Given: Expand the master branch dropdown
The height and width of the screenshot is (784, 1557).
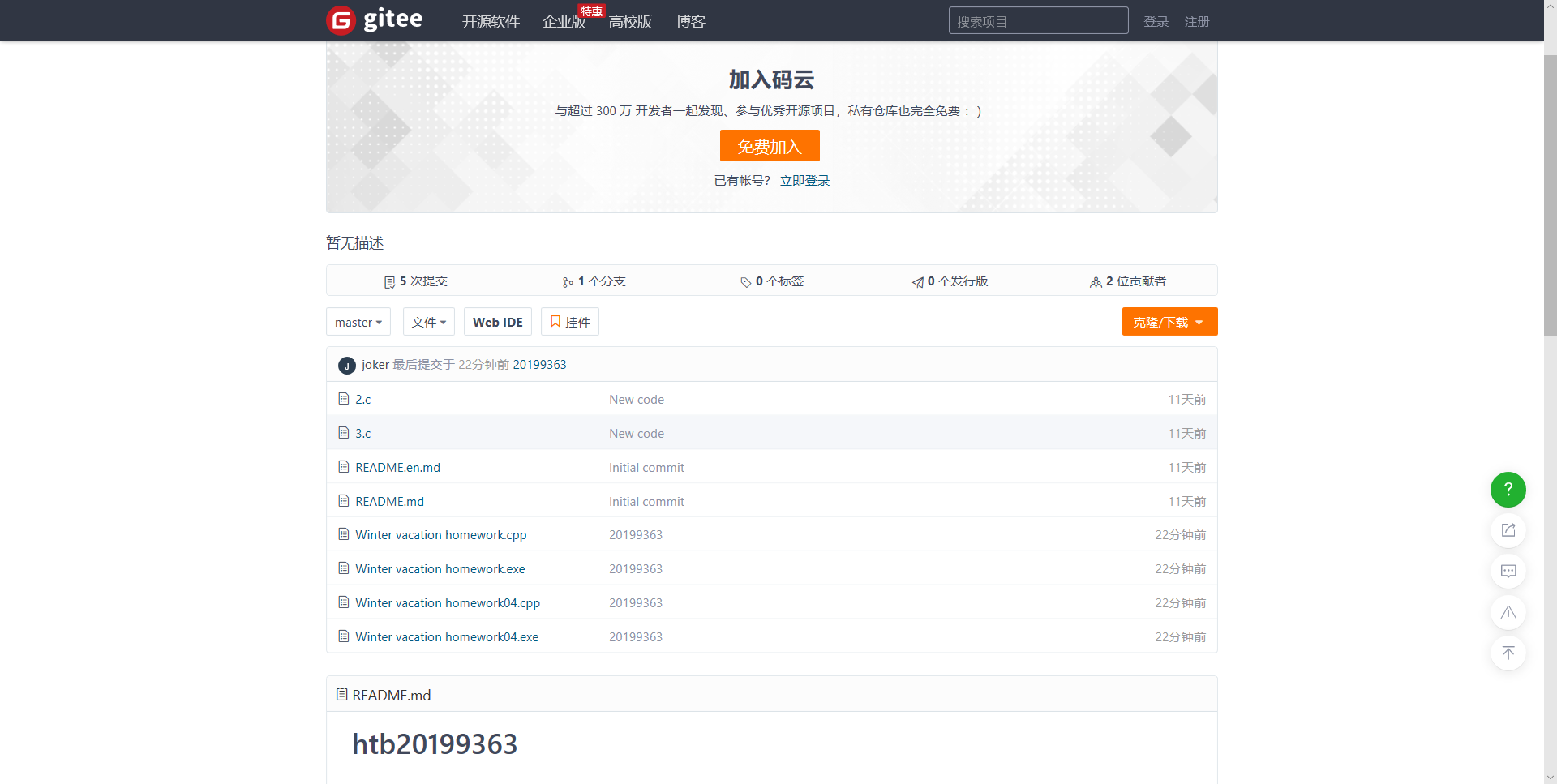Looking at the screenshot, I should point(358,322).
